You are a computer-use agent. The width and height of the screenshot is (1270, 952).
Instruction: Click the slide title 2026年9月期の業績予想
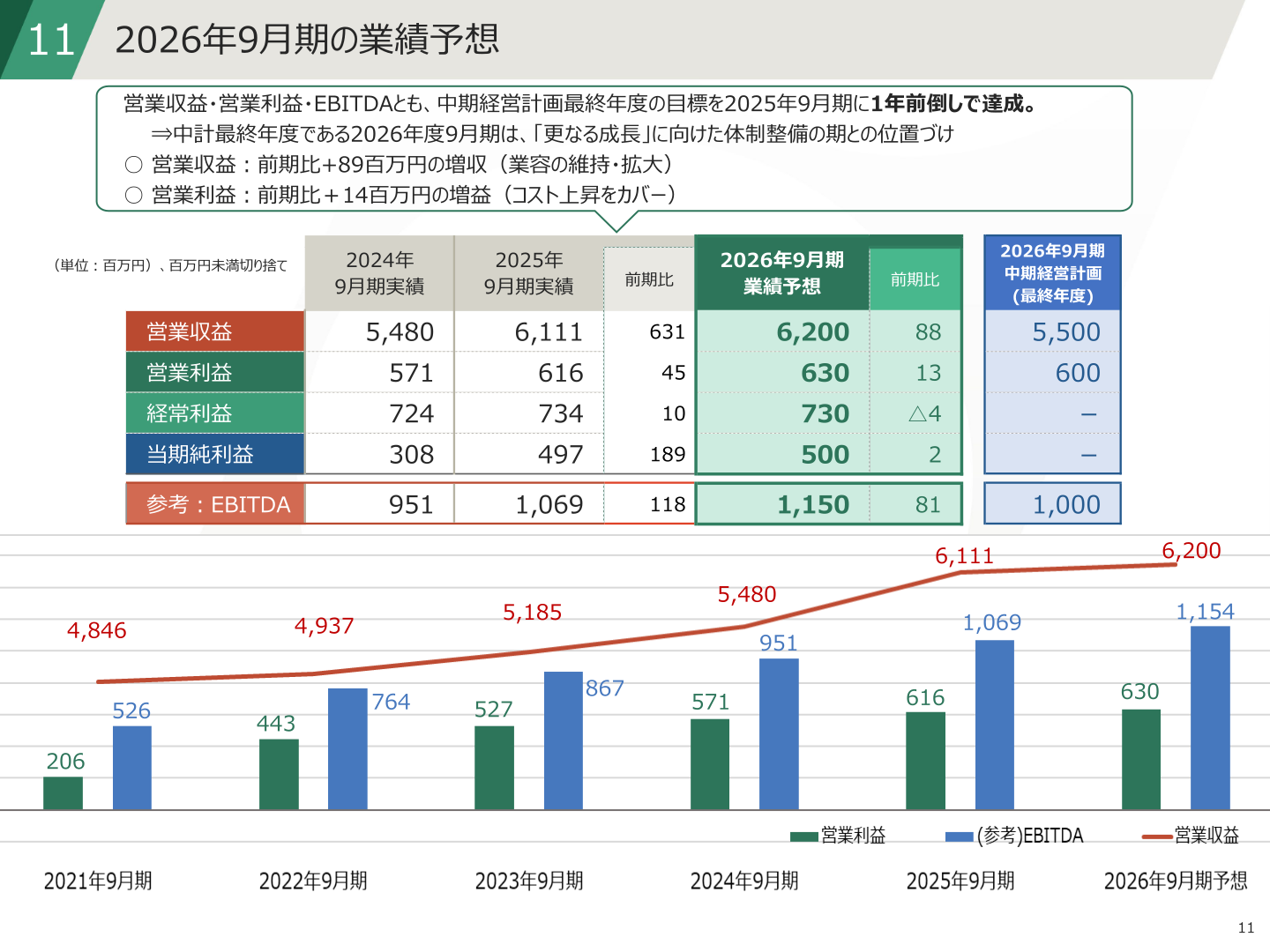pyautogui.click(x=307, y=40)
